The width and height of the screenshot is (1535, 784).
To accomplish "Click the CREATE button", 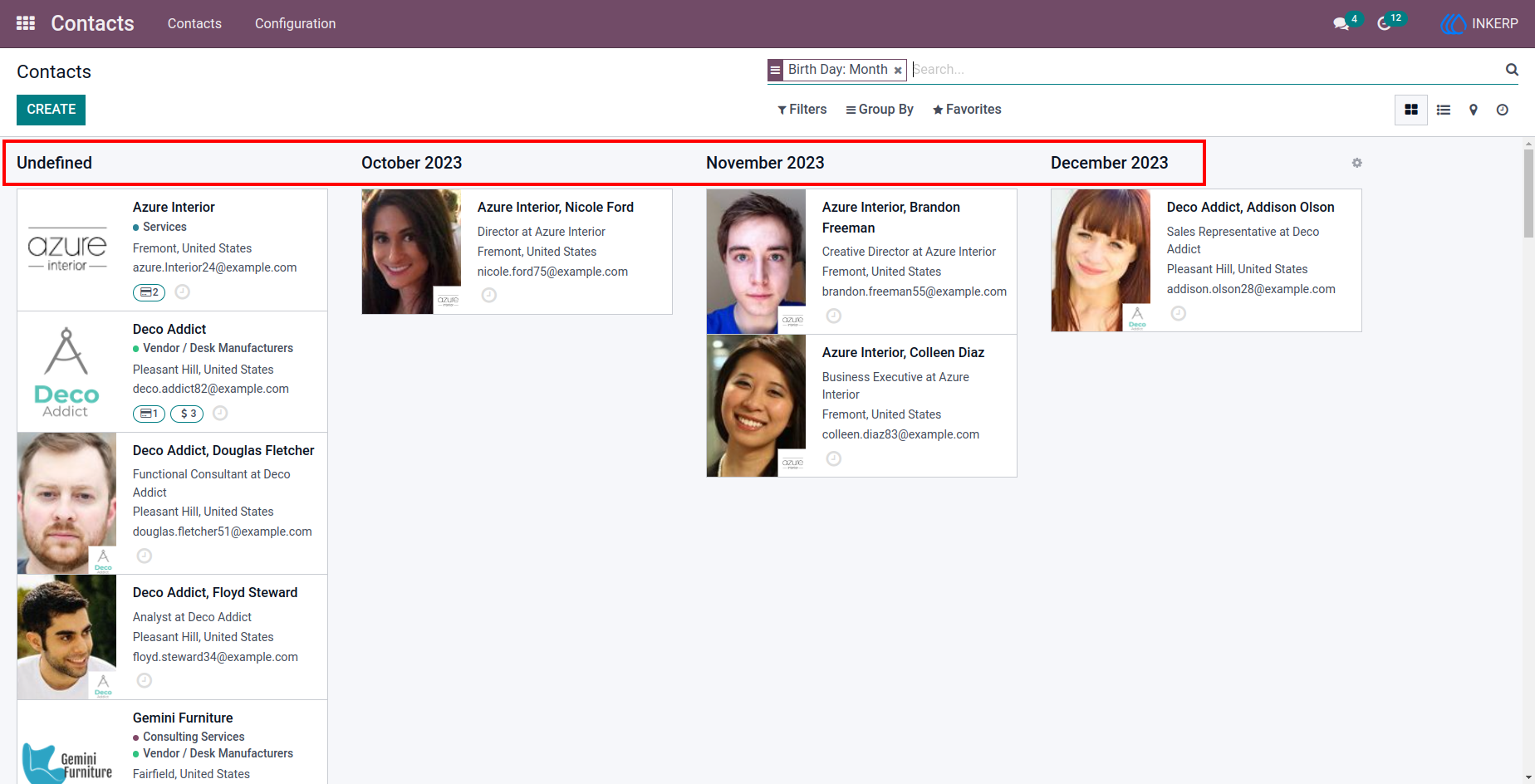I will (51, 110).
